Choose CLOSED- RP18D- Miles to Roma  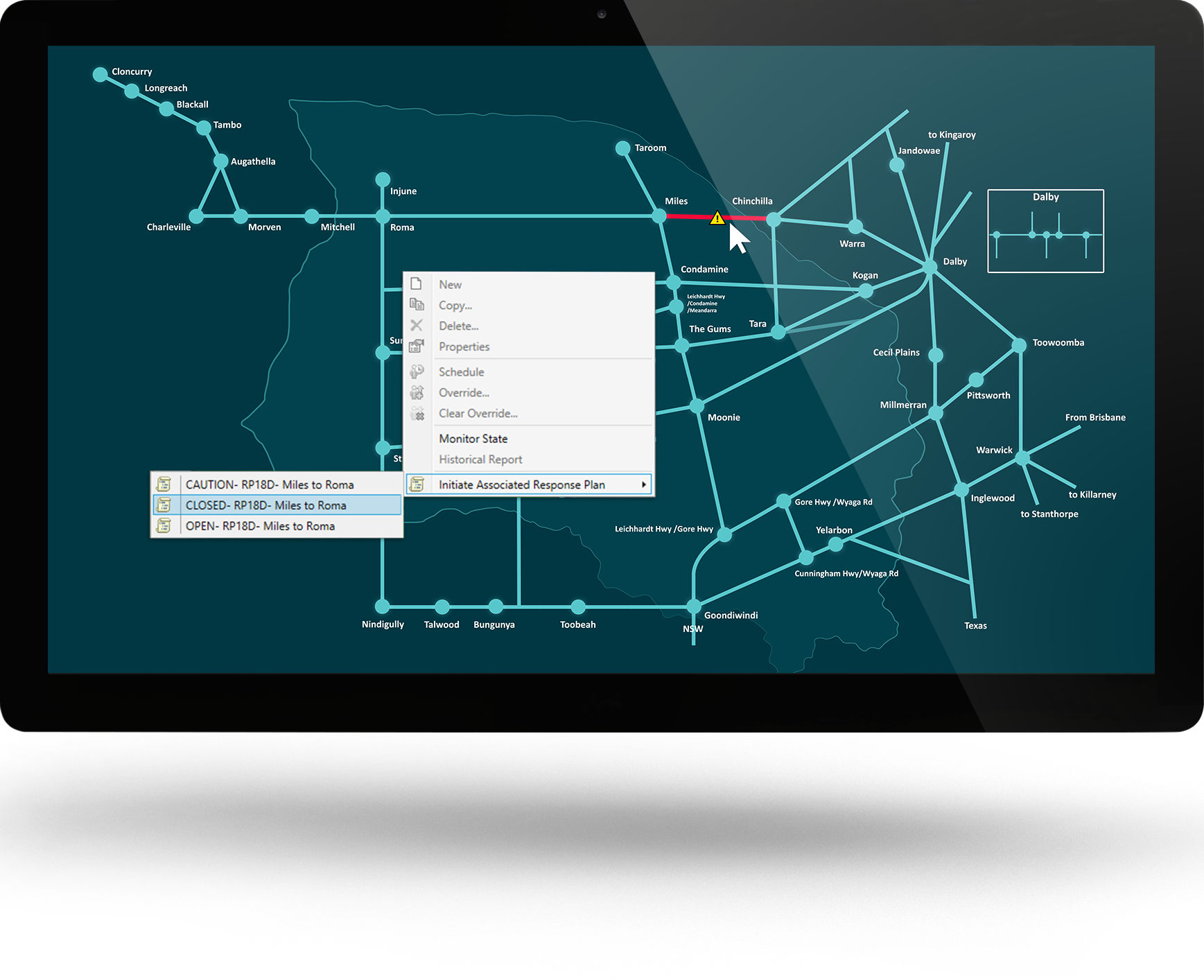click(x=266, y=505)
